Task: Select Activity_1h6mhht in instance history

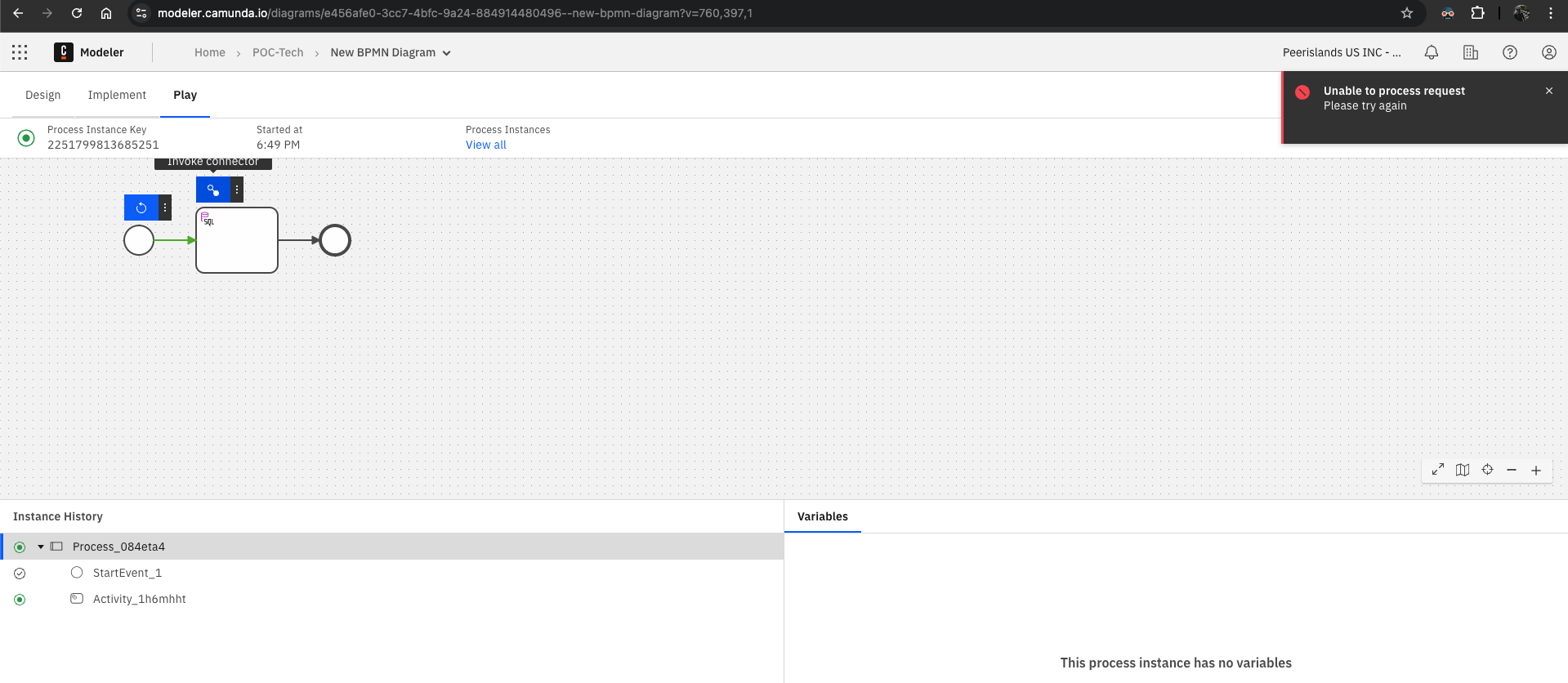Action: pyautogui.click(x=140, y=599)
